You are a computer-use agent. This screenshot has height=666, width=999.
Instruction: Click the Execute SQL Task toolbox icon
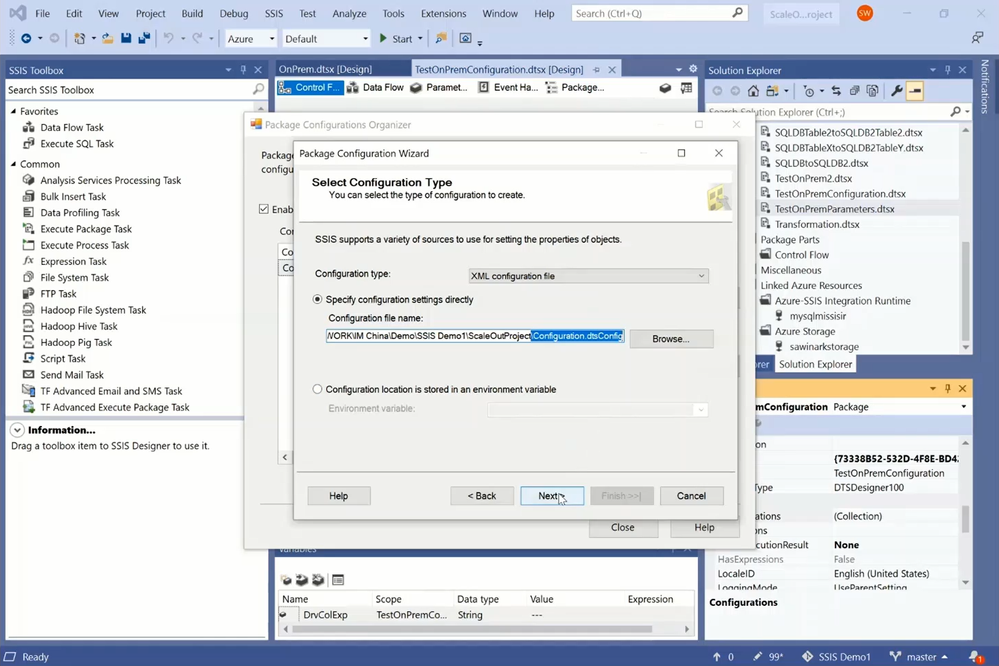pyautogui.click(x=29, y=143)
